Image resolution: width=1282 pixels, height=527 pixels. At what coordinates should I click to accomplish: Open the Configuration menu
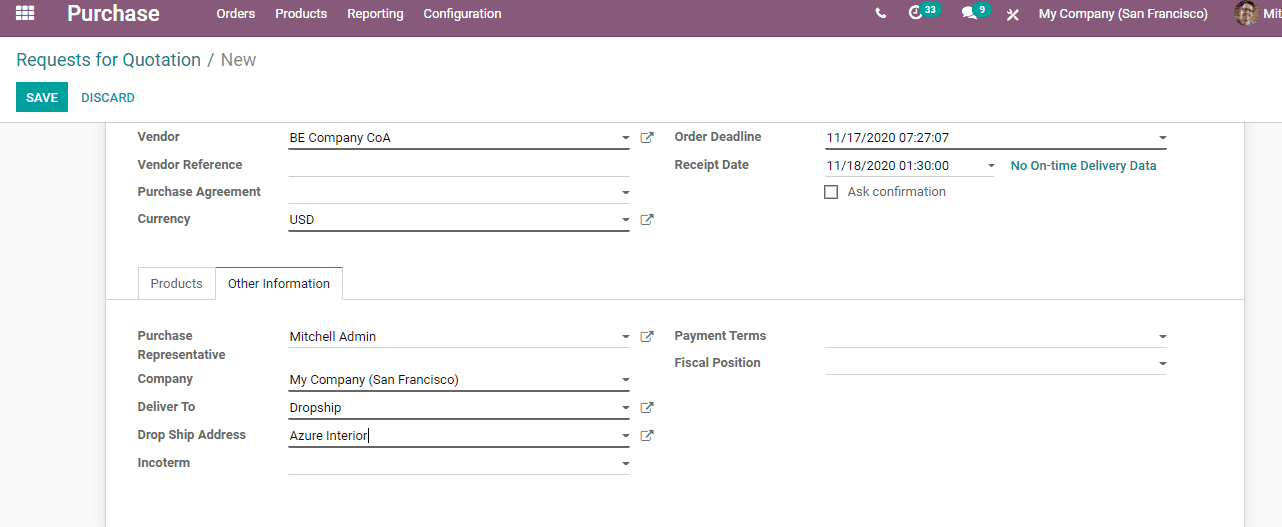pos(462,14)
